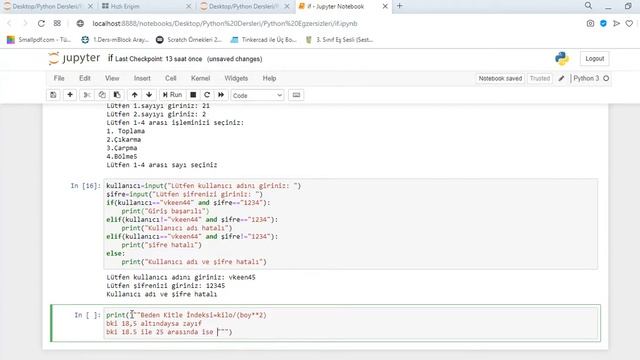Save notebook with the floppy disk icon
This screenshot has height=360, width=640.
coord(53,95)
